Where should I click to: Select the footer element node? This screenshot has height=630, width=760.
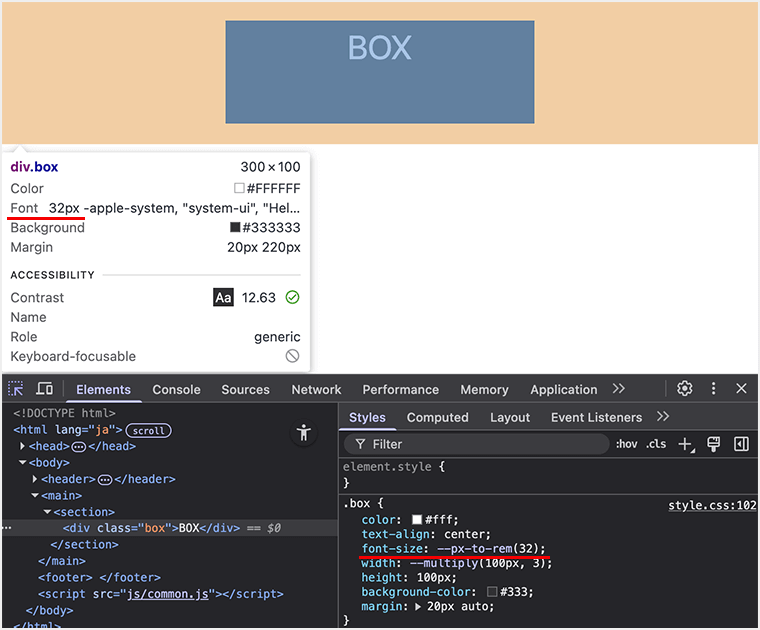[99, 577]
